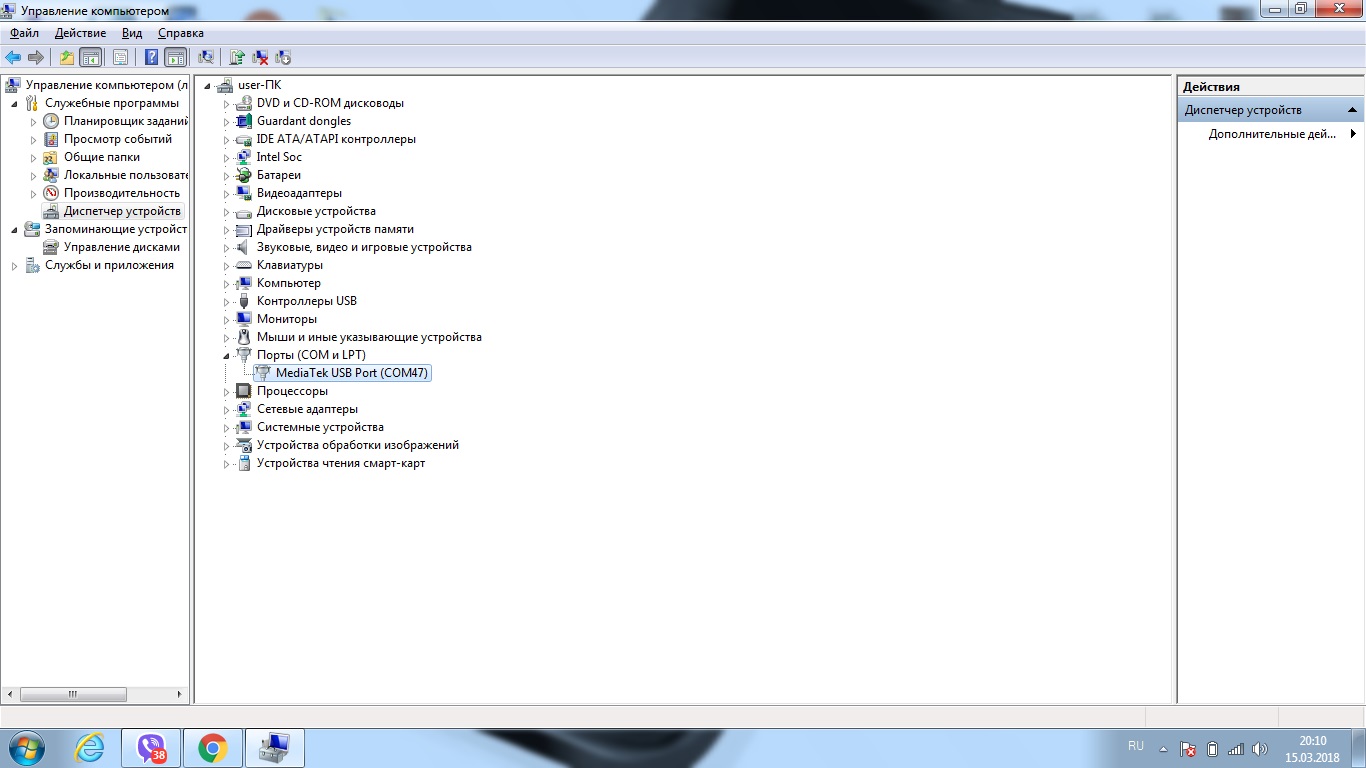Image resolution: width=1366 pixels, height=768 pixels.
Task: Expand Контроллеры USB category
Action: 227,302
